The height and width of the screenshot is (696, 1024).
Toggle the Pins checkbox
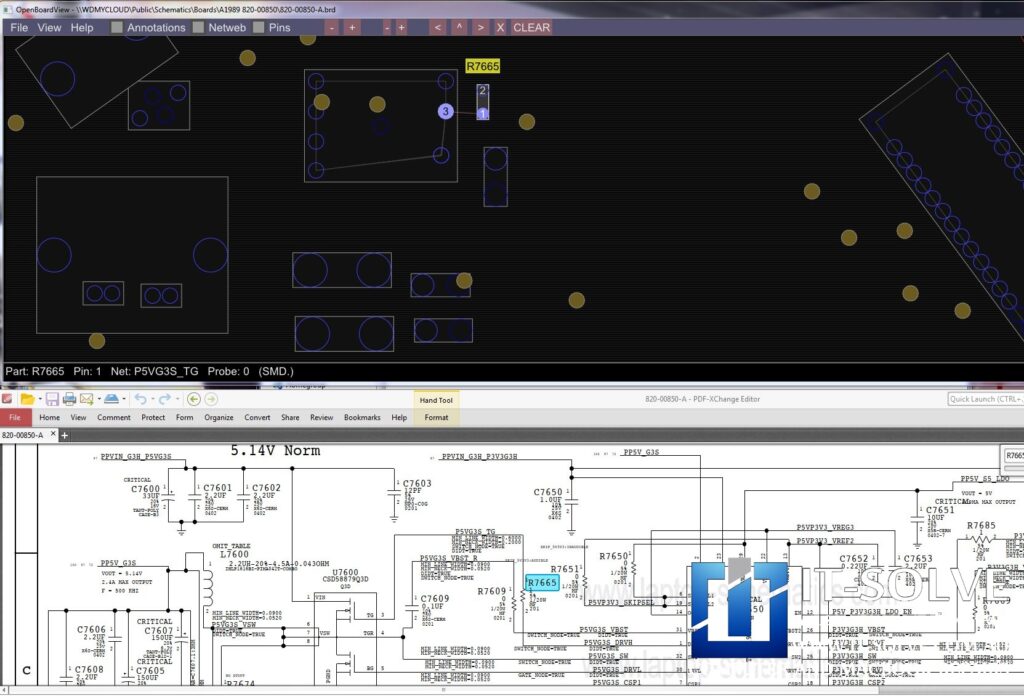[x=259, y=27]
